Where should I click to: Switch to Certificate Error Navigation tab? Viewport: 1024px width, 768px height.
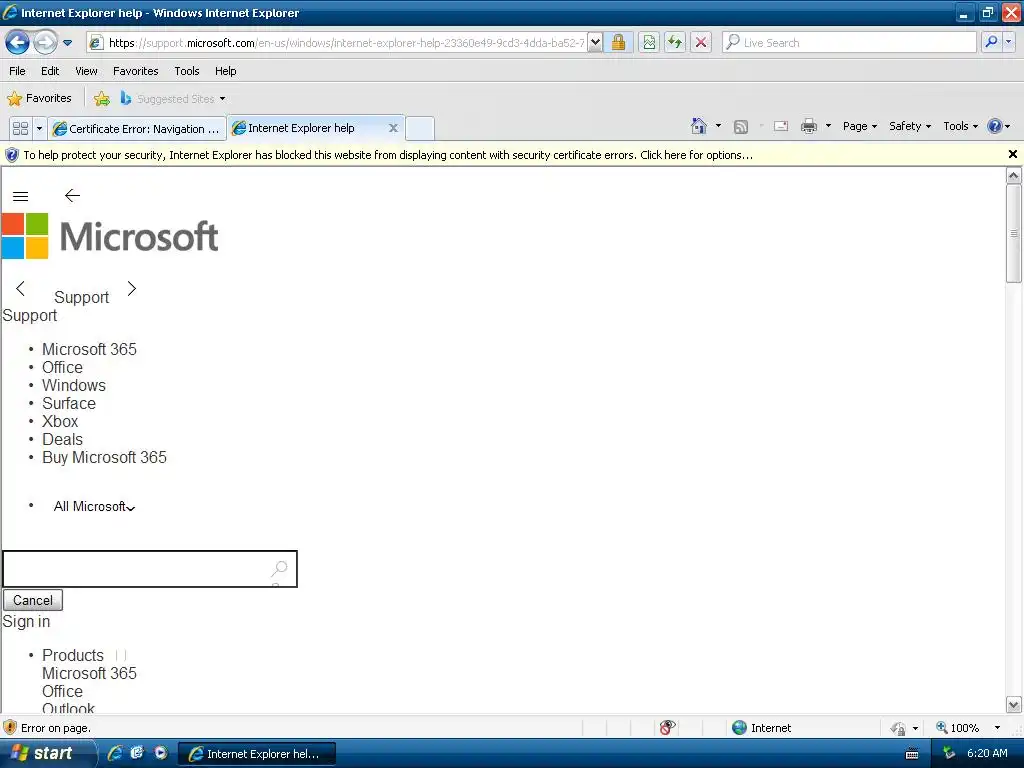[x=137, y=129]
